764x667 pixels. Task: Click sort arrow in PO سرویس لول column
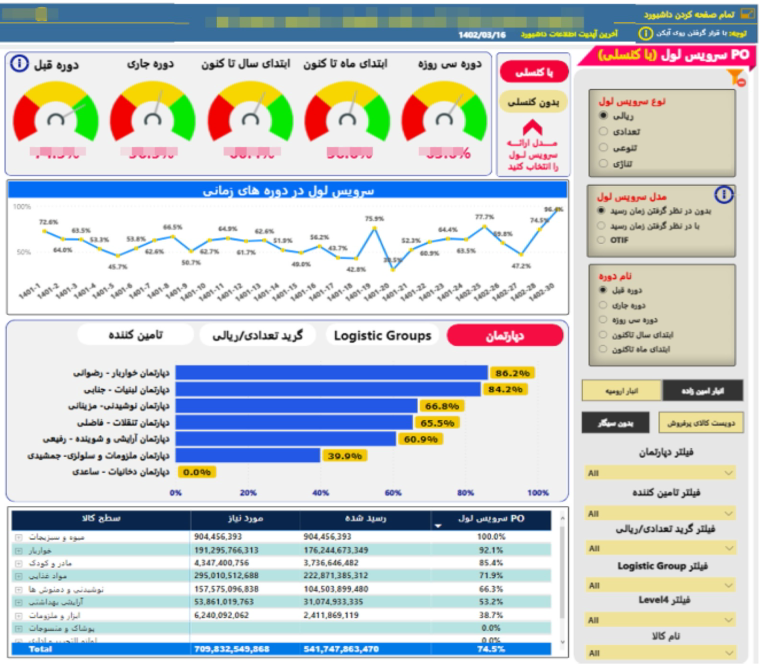pyautogui.click(x=438, y=526)
